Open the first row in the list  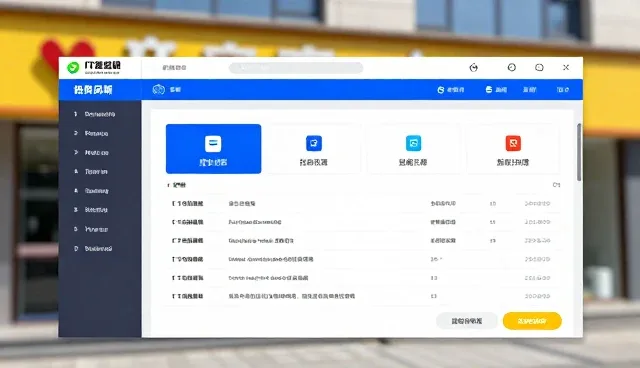point(362,203)
